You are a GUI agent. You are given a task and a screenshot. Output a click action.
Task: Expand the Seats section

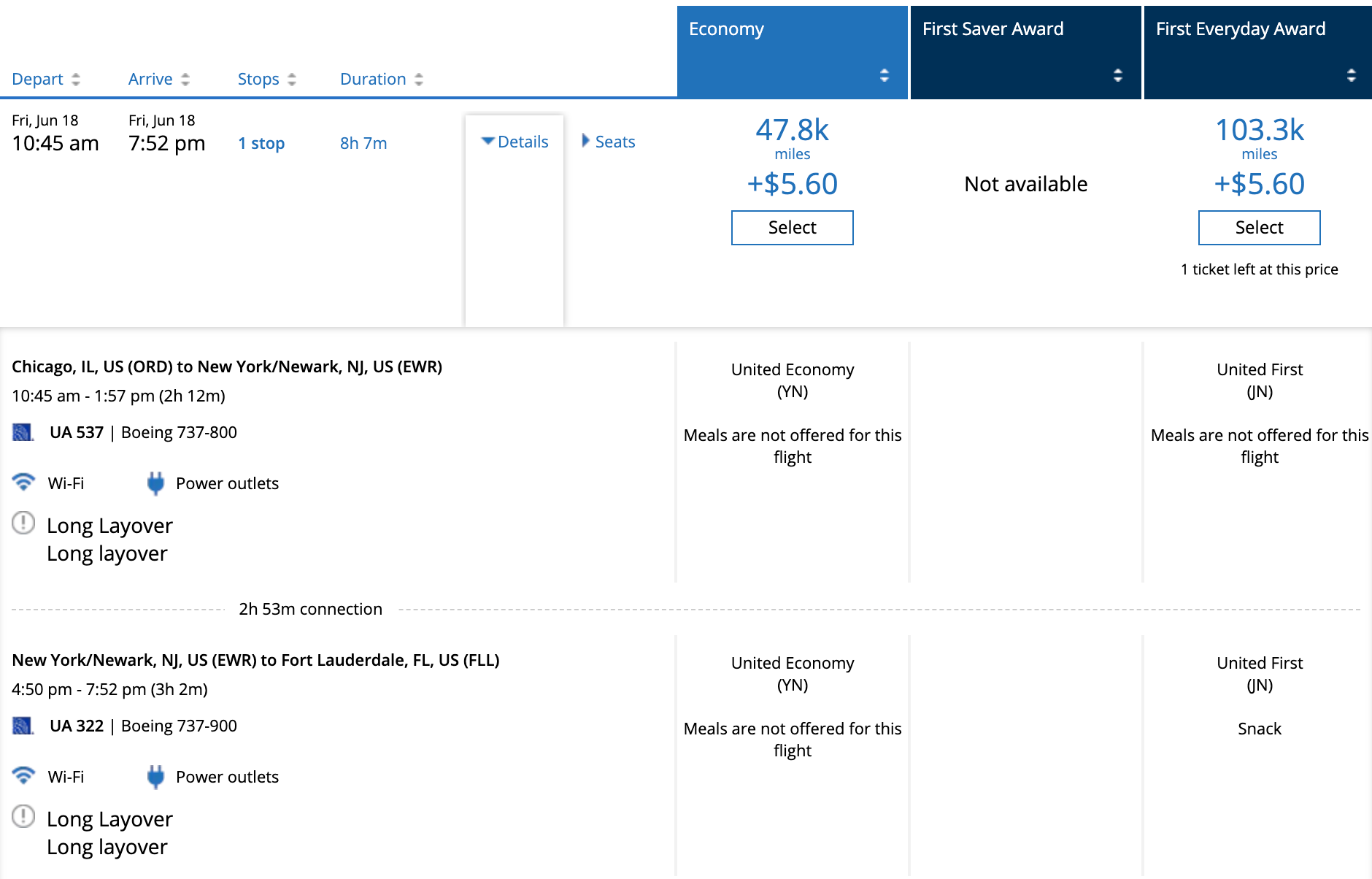tap(609, 142)
